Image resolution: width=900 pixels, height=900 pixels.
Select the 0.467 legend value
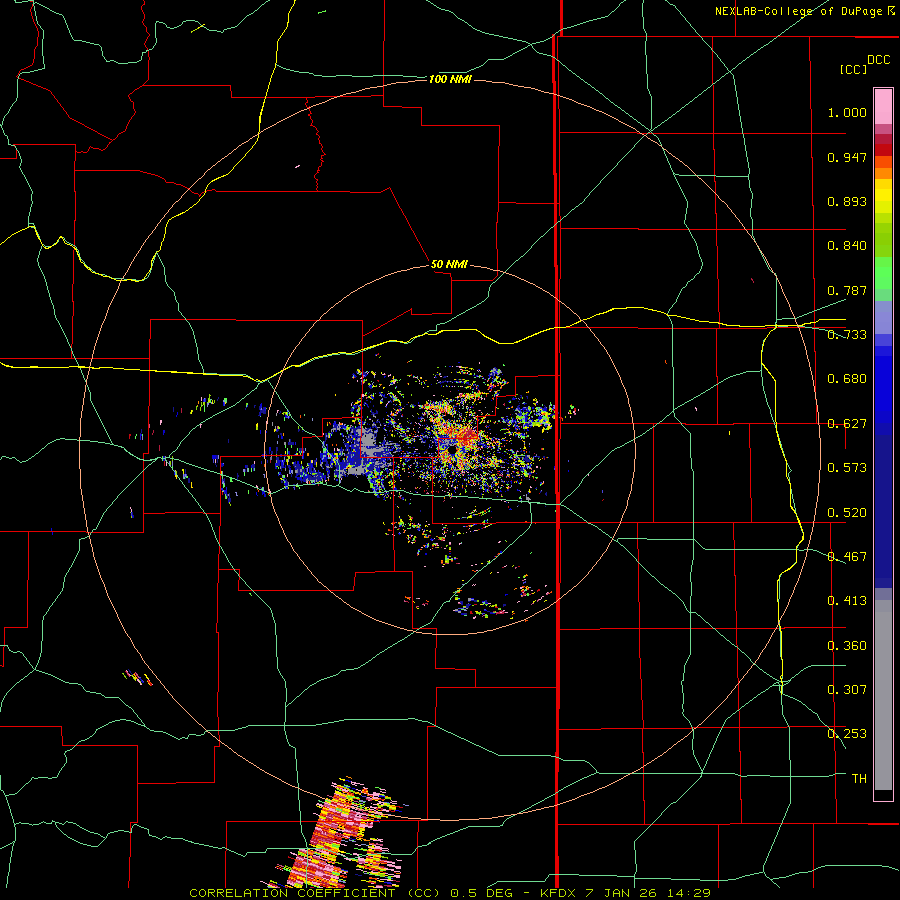point(847,557)
